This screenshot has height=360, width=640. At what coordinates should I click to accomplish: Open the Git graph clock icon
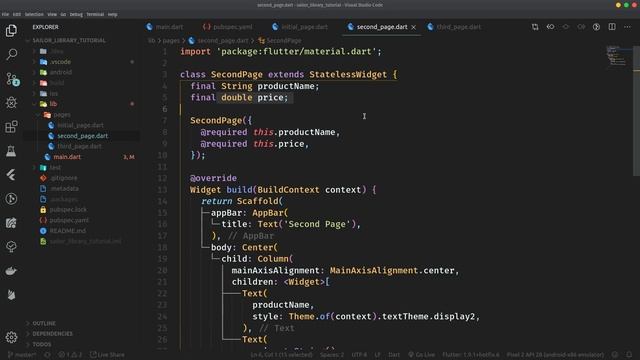[11, 199]
